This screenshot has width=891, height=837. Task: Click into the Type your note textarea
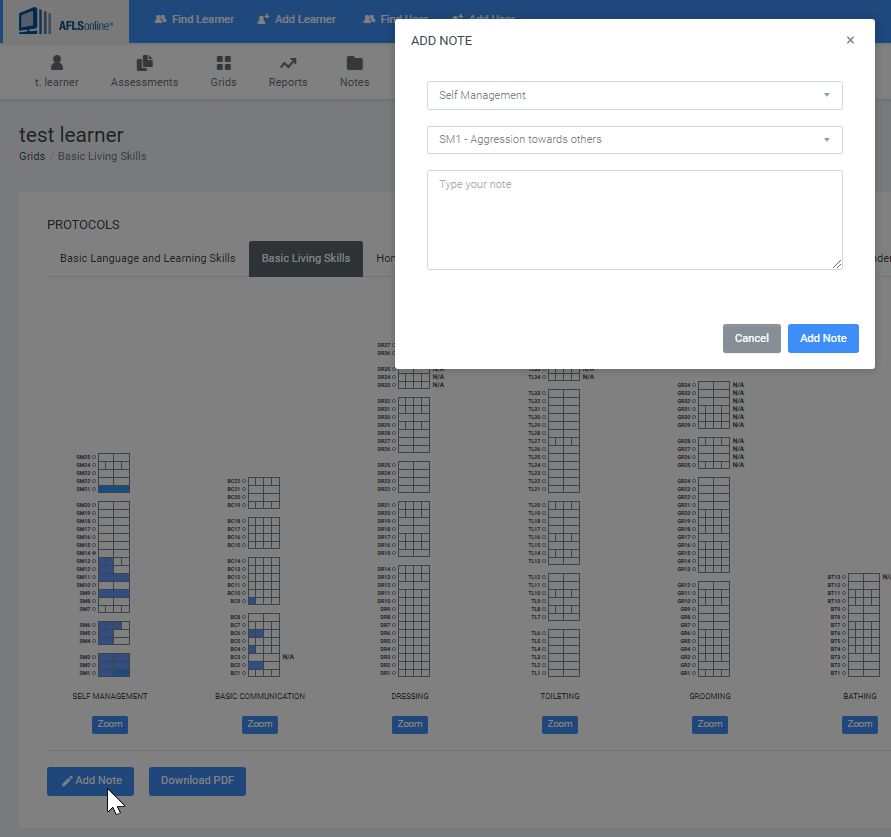(x=634, y=220)
